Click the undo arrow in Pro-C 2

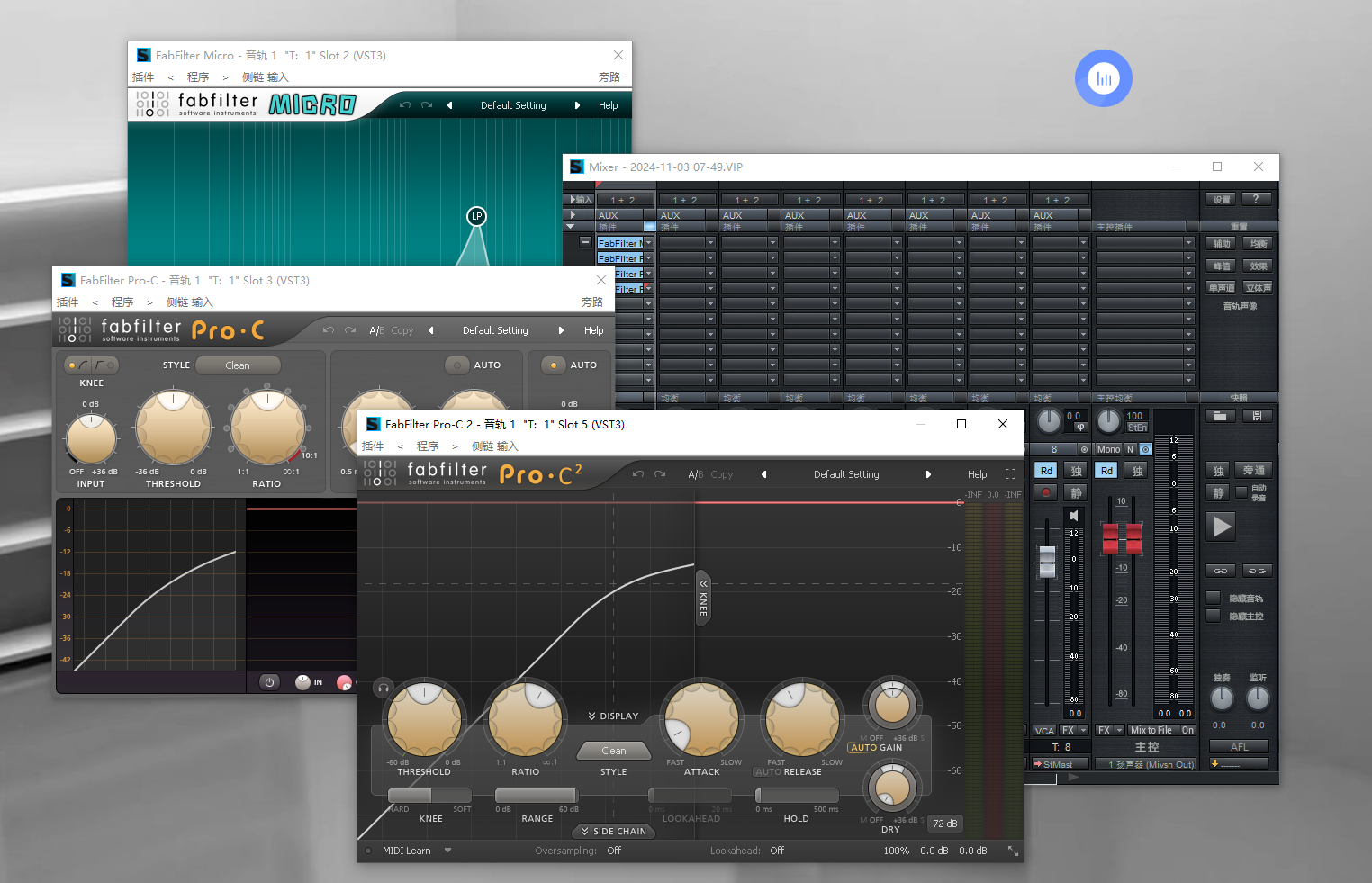pyautogui.click(x=638, y=474)
